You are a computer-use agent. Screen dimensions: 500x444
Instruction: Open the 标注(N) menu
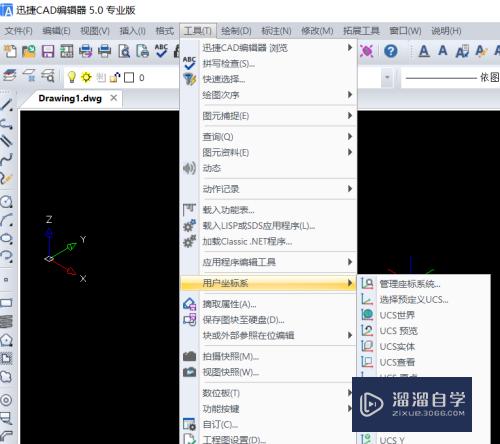[x=276, y=31]
